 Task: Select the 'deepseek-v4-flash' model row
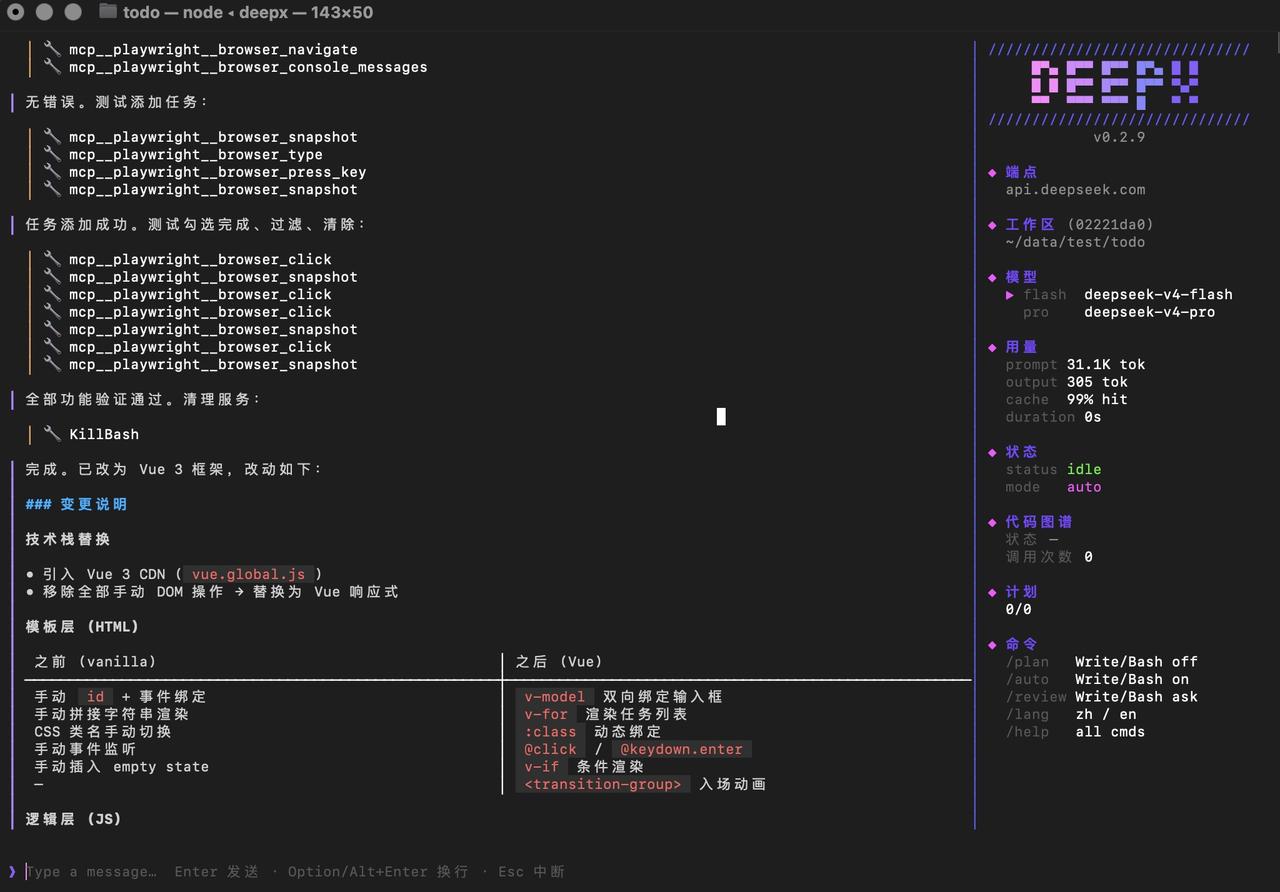pyautogui.click(x=1119, y=294)
